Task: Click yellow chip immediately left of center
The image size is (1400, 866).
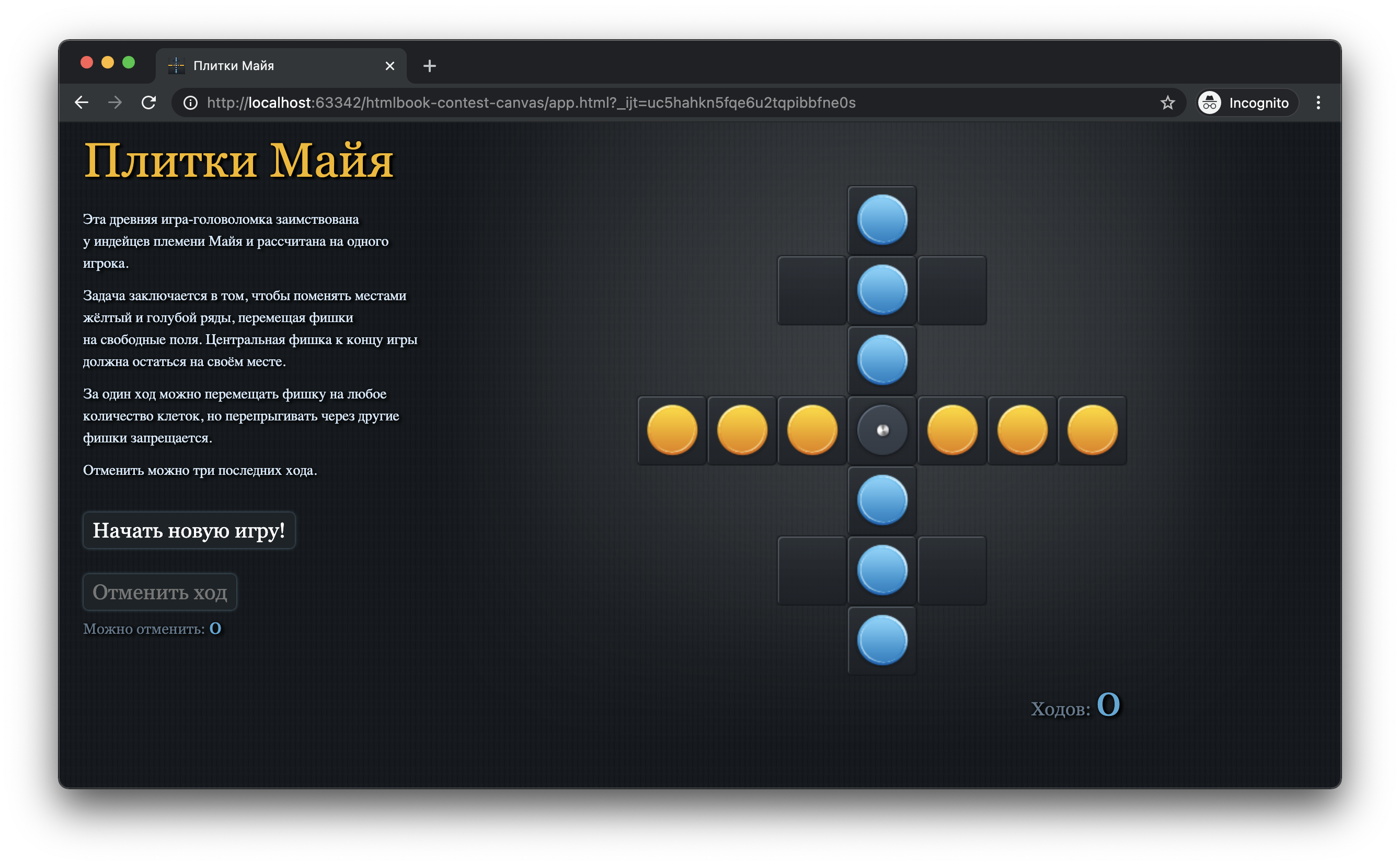Action: 812,430
